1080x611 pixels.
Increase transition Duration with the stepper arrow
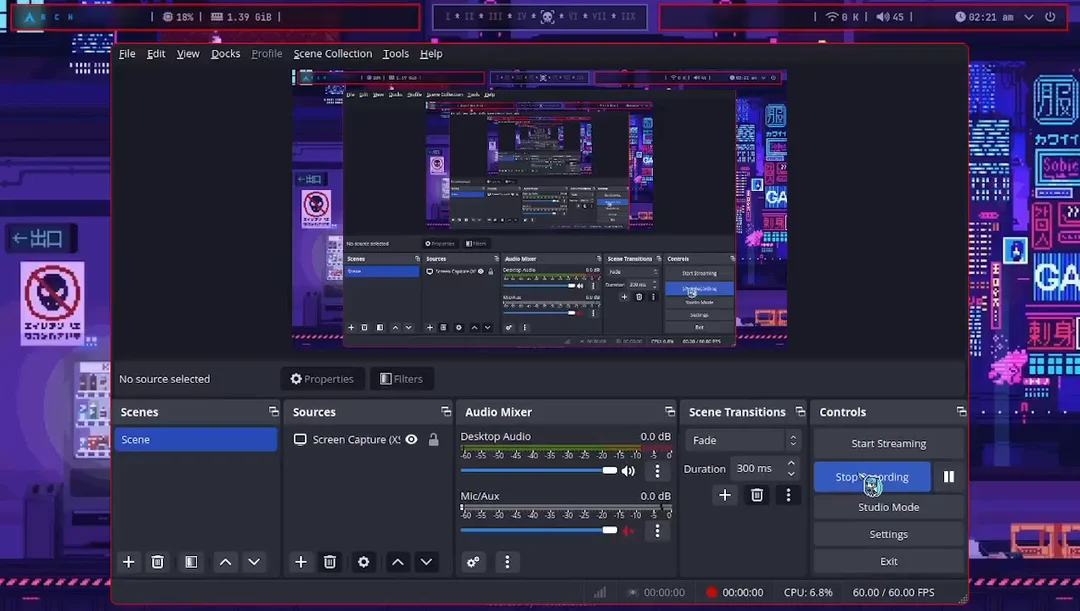pyautogui.click(x=793, y=463)
